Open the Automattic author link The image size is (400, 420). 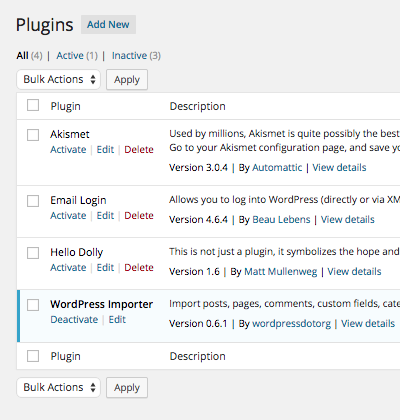point(277,167)
